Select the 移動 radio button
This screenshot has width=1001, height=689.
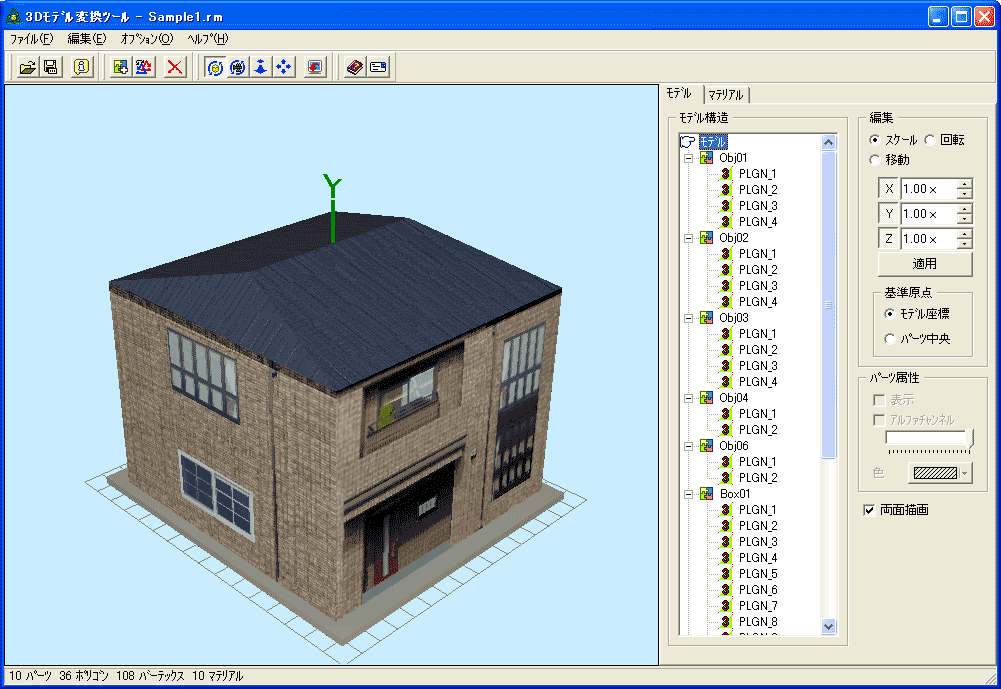click(x=875, y=160)
